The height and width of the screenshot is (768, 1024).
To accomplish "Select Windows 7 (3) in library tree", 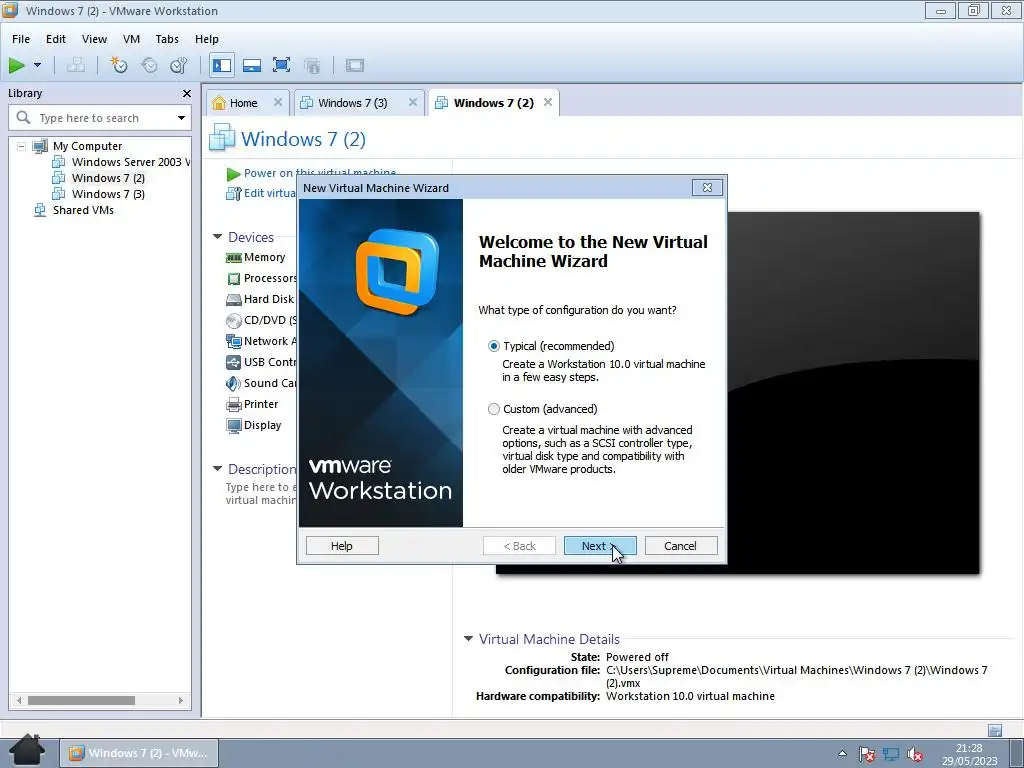I will pos(108,194).
